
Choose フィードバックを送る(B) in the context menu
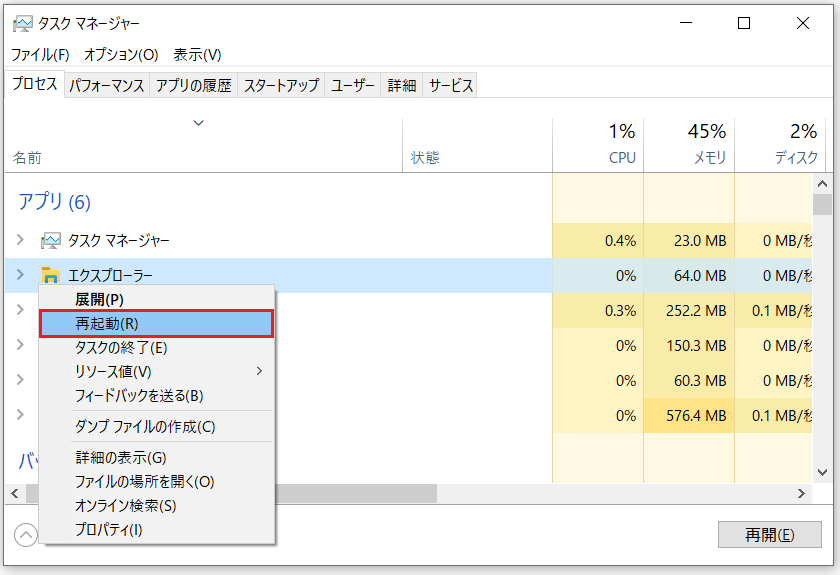[157, 395]
